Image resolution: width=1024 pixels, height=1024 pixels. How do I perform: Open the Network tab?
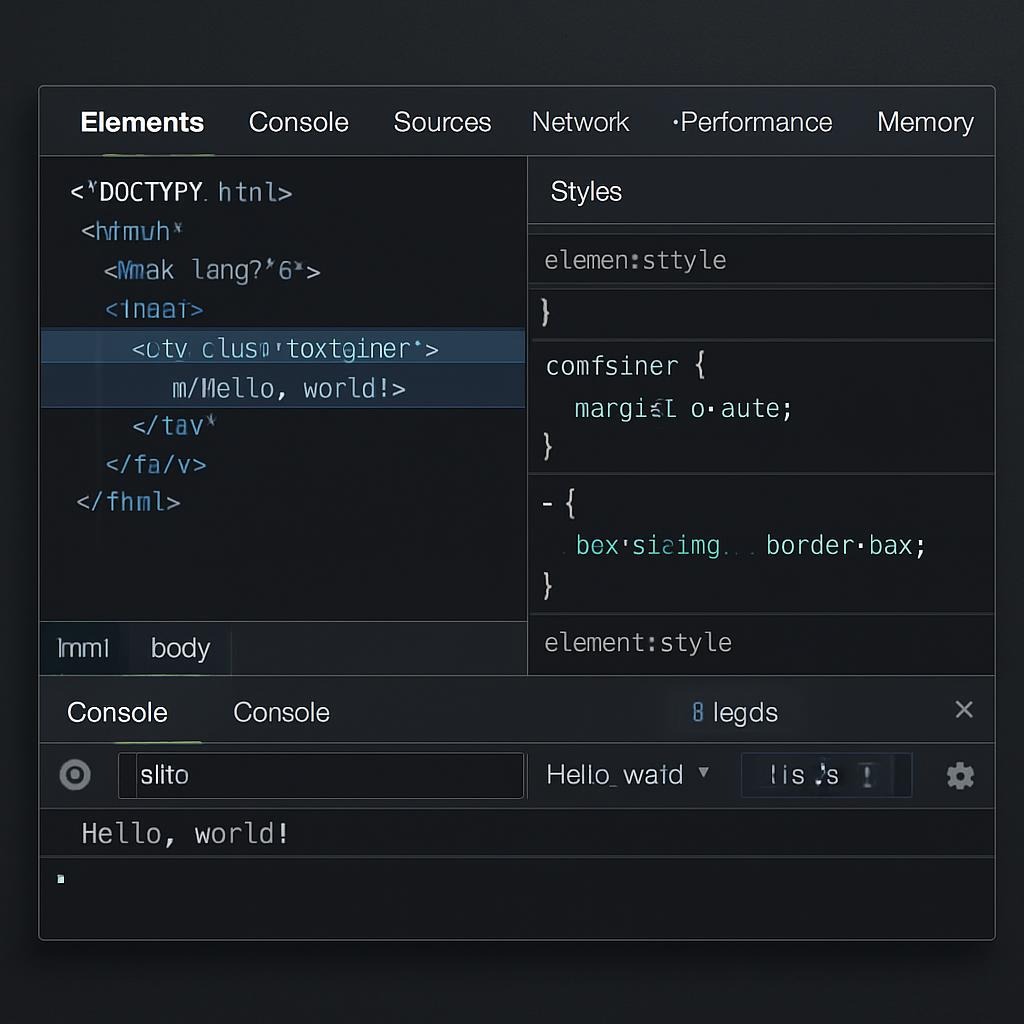[580, 122]
